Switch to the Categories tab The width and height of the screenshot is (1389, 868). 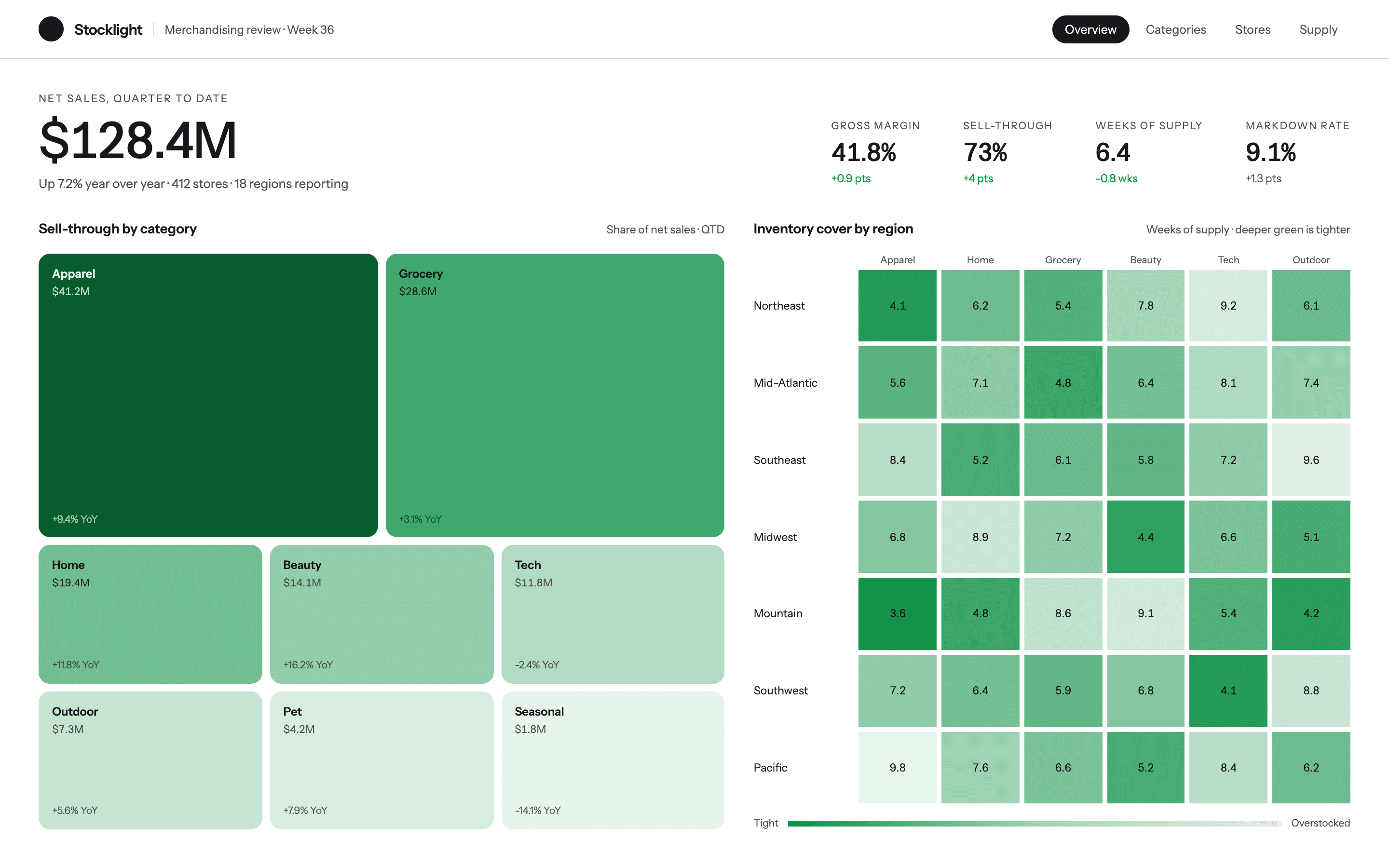click(x=1175, y=29)
